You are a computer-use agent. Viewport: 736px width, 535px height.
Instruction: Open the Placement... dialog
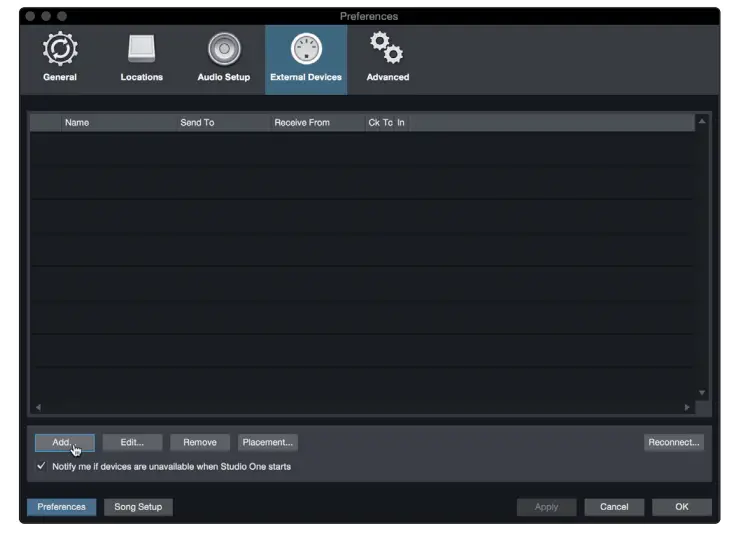(x=268, y=443)
